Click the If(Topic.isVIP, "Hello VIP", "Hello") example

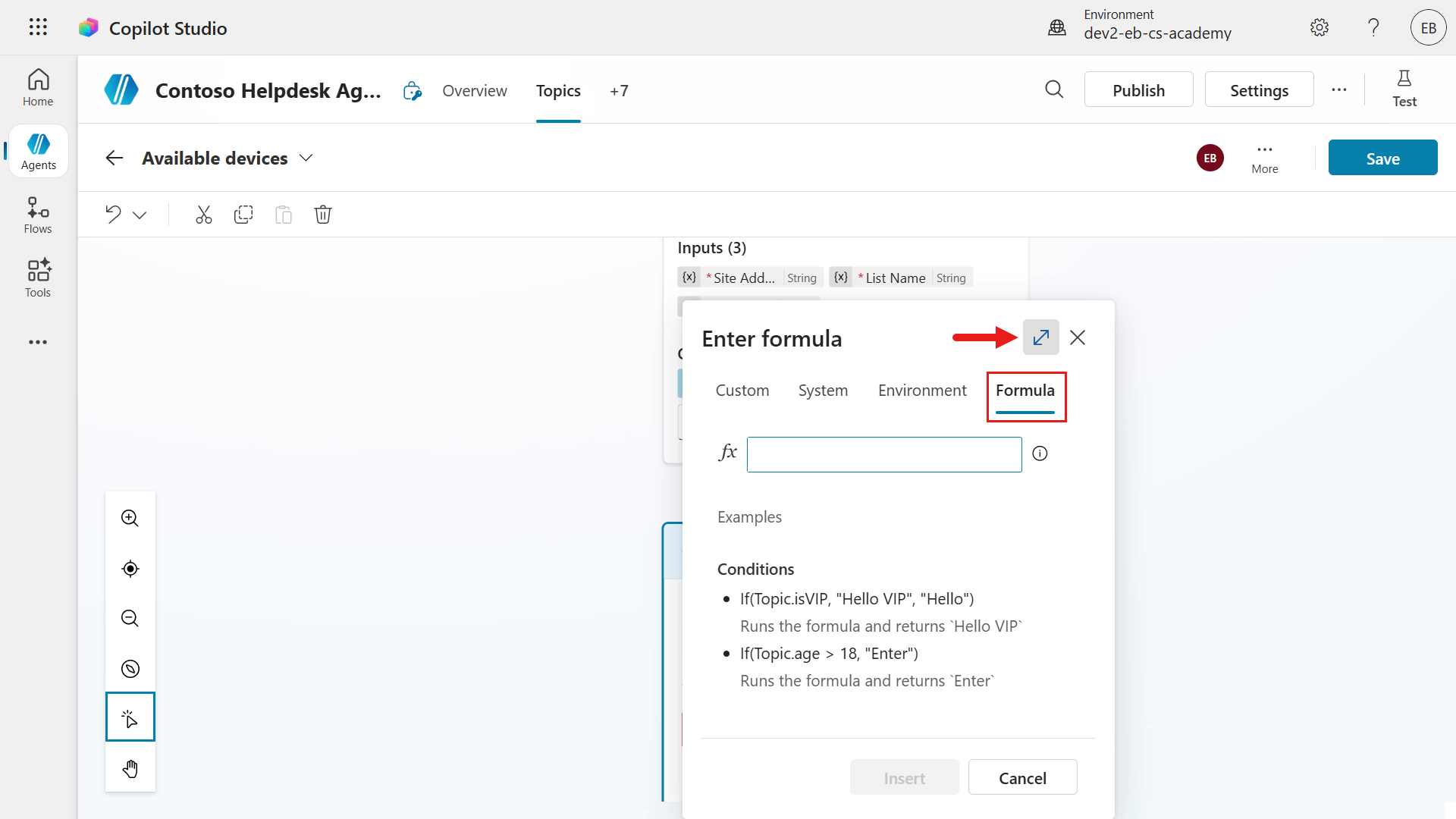point(857,599)
